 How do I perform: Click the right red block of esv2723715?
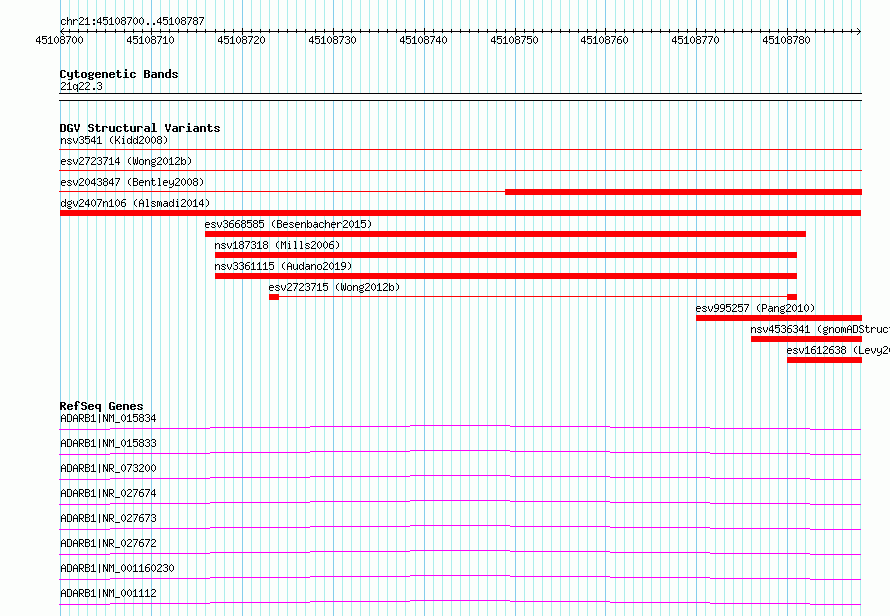792,297
